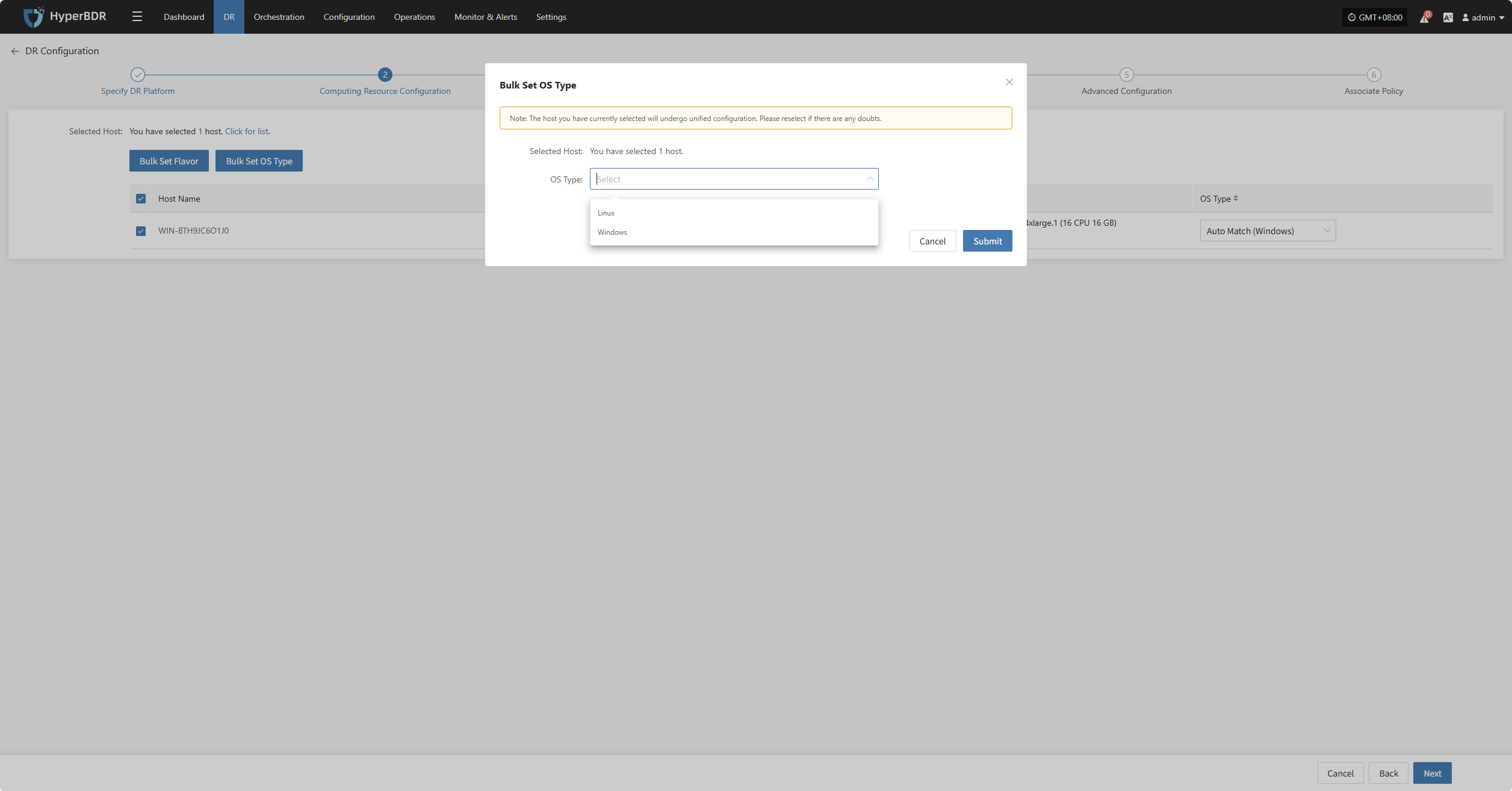Open the Operations menu

(414, 17)
